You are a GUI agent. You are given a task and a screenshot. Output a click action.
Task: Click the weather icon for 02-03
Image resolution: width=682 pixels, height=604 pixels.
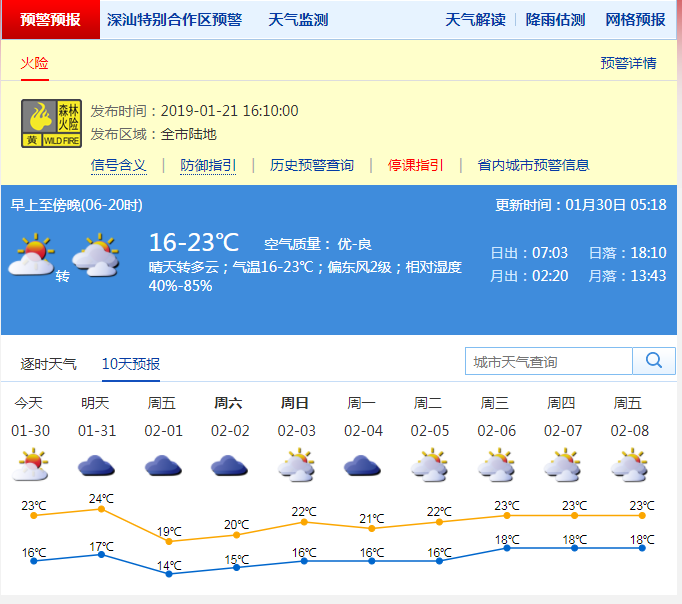[x=295, y=465]
